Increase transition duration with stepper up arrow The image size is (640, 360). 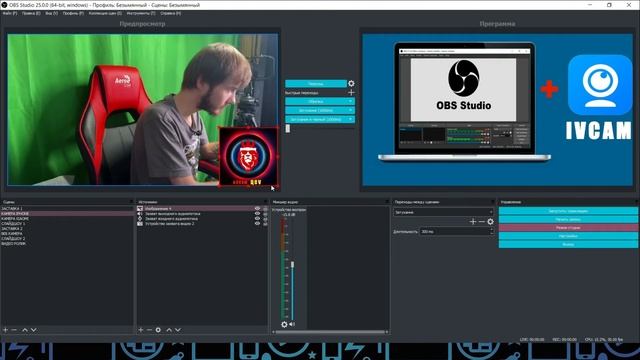coord(491,230)
